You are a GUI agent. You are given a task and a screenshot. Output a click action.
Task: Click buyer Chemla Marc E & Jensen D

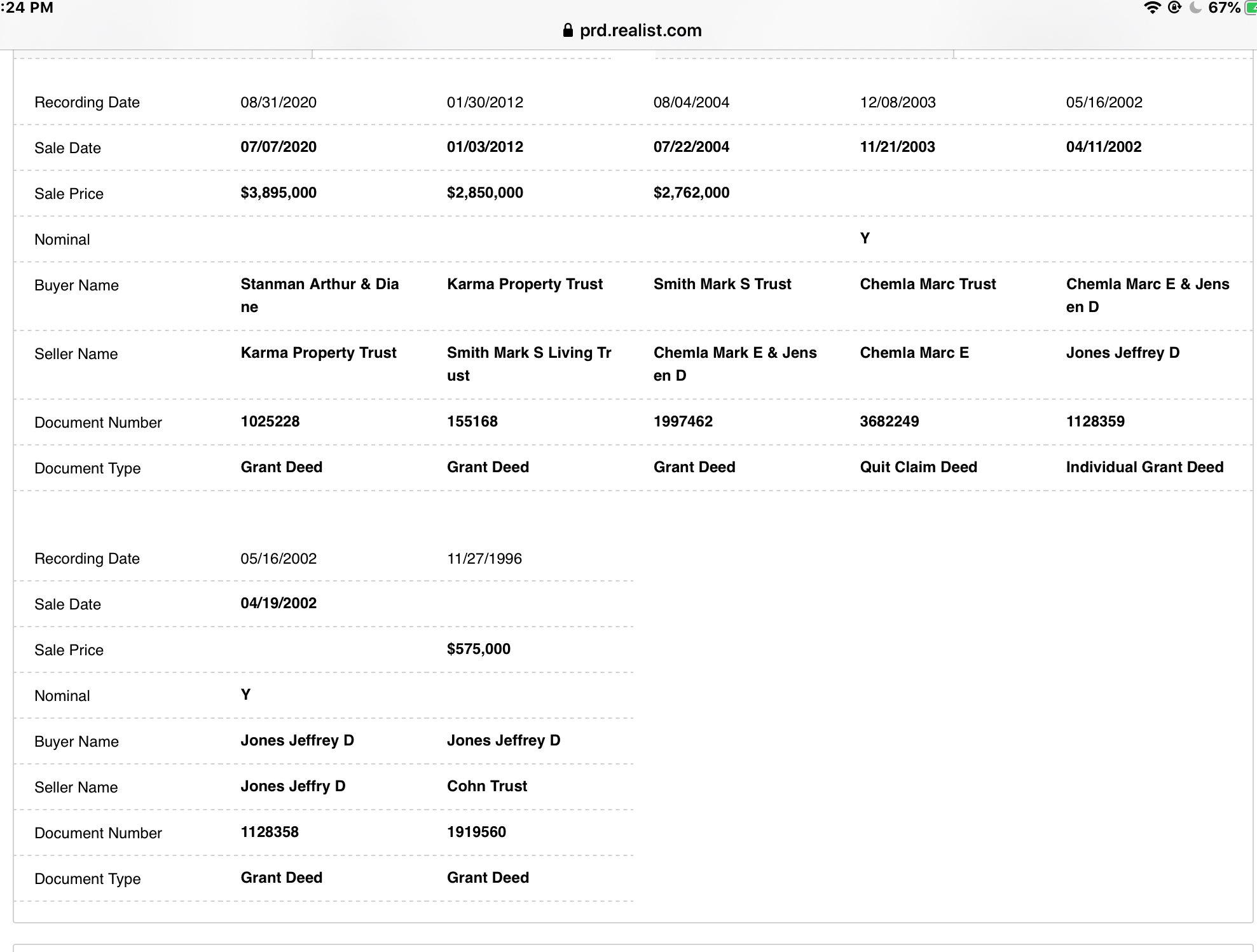[1148, 296]
